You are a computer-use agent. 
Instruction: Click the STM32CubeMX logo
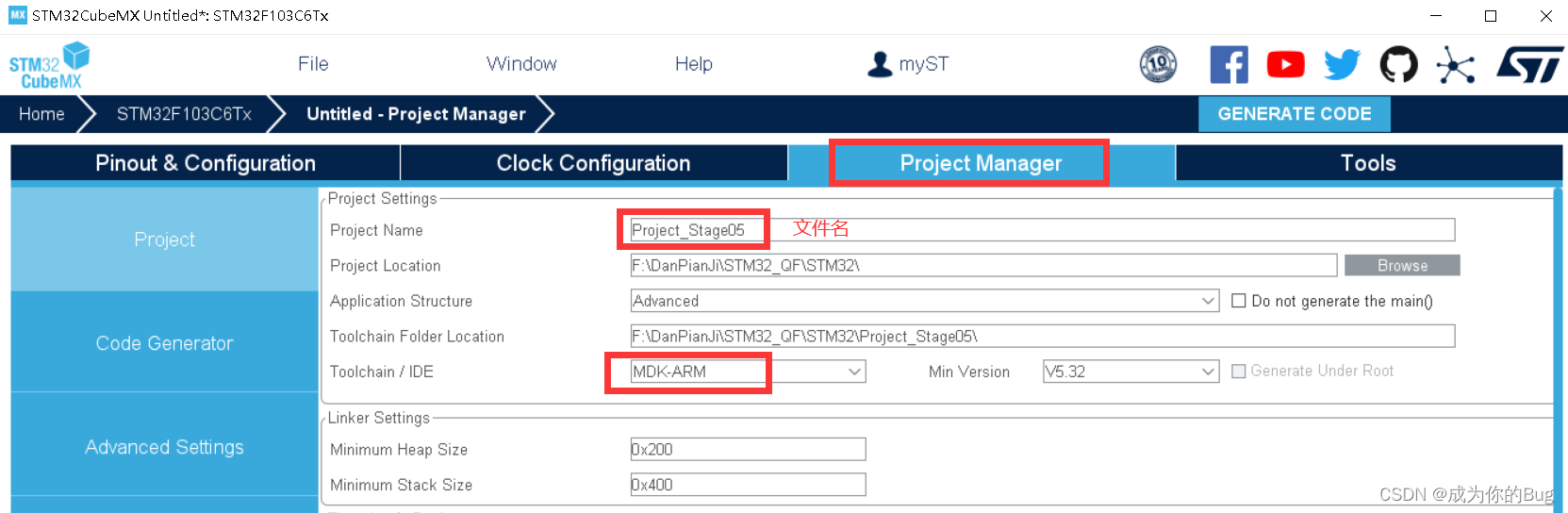coord(49,65)
